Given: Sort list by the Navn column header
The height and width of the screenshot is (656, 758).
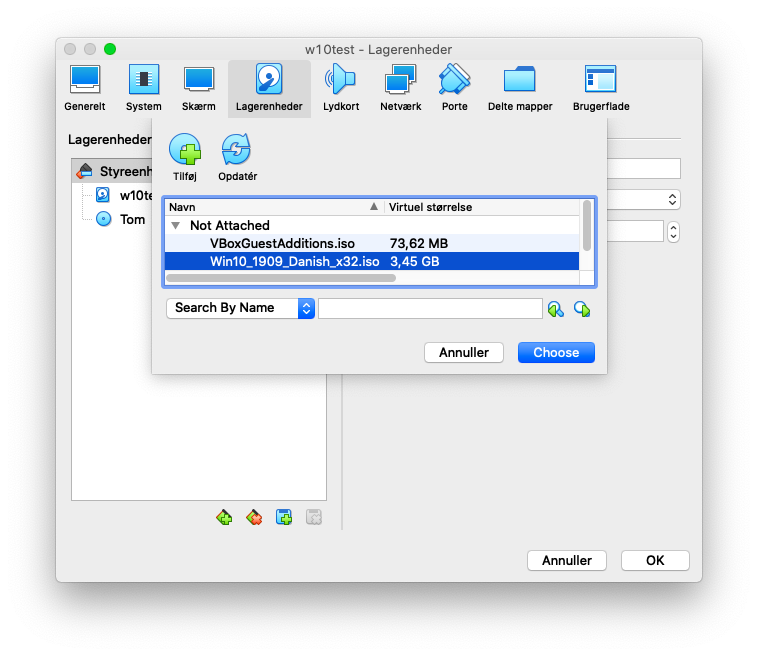Looking at the screenshot, I should click(274, 207).
